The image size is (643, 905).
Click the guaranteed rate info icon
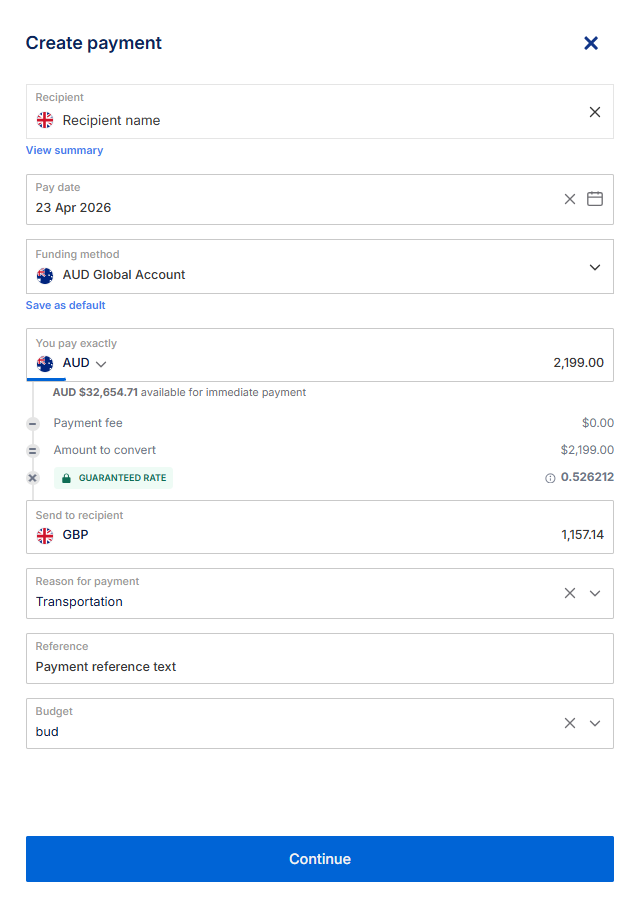coord(550,478)
